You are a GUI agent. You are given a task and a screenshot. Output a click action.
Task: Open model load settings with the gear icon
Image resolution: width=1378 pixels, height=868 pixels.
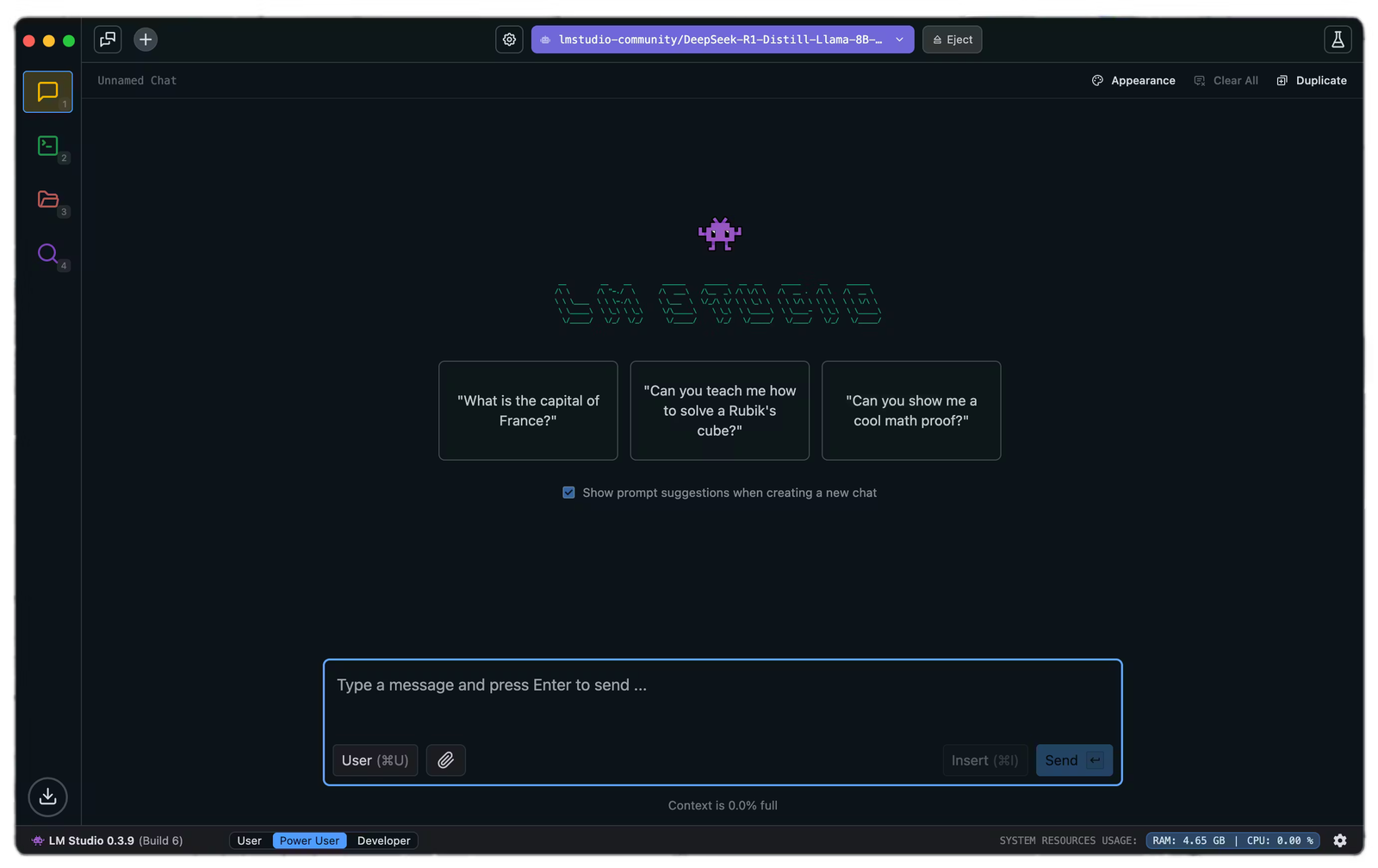coord(509,39)
